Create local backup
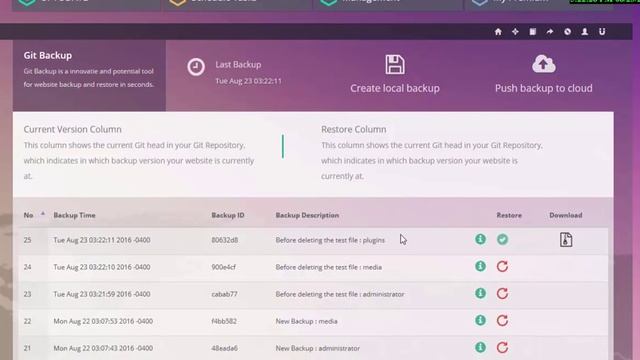The image size is (640, 360). point(395,88)
